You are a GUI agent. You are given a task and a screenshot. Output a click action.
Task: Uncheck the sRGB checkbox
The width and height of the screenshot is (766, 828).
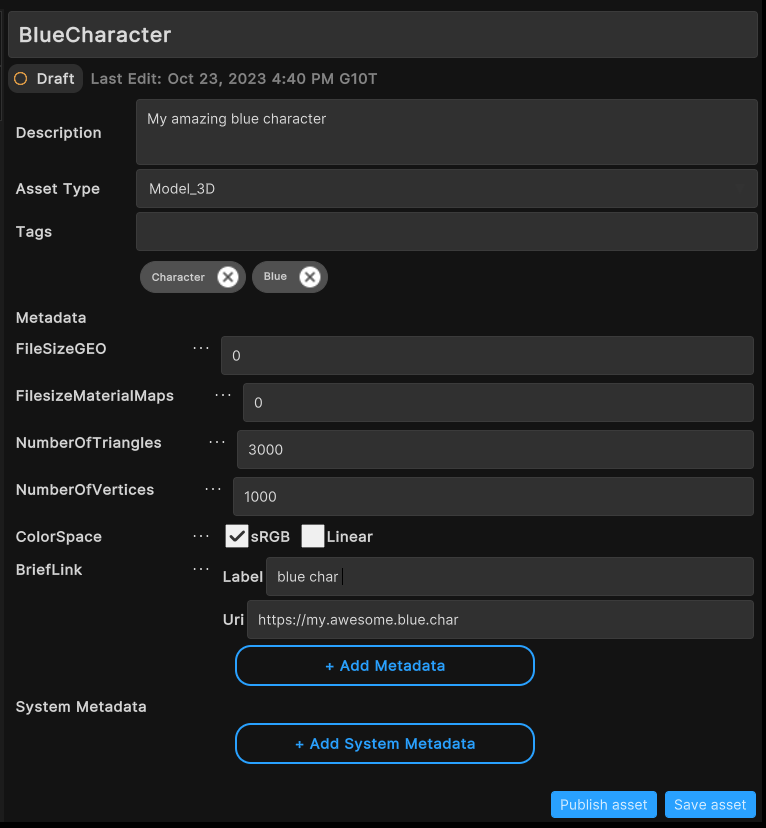click(x=236, y=536)
